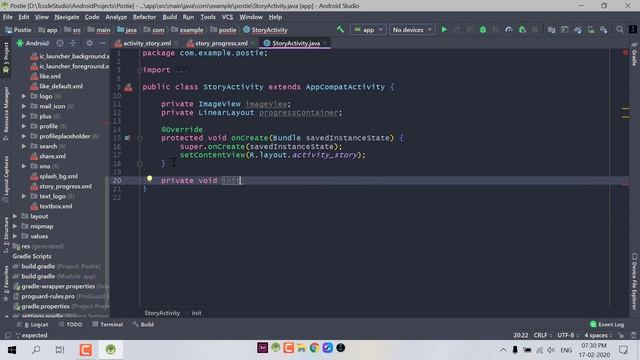Click the override gutter icon on line 15

tap(127, 138)
